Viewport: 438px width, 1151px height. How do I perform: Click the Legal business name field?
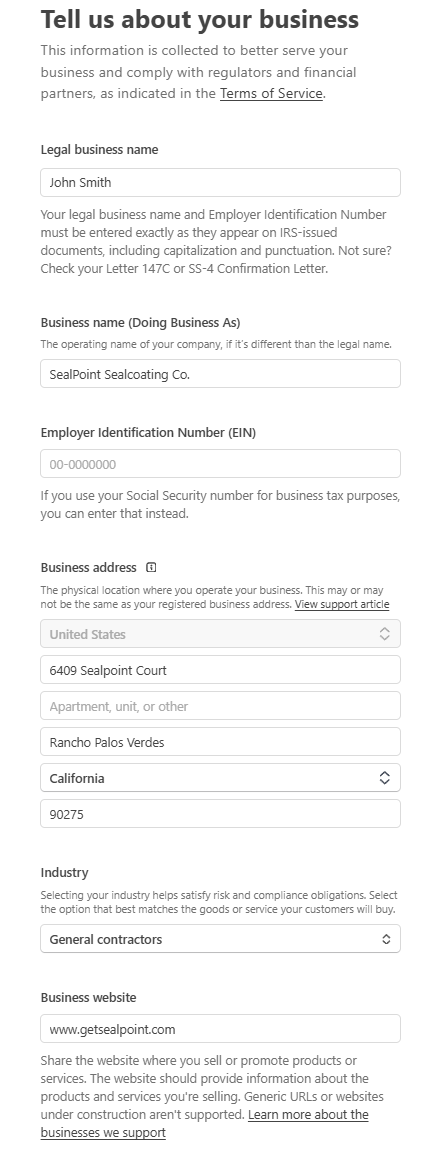[x=220, y=183]
